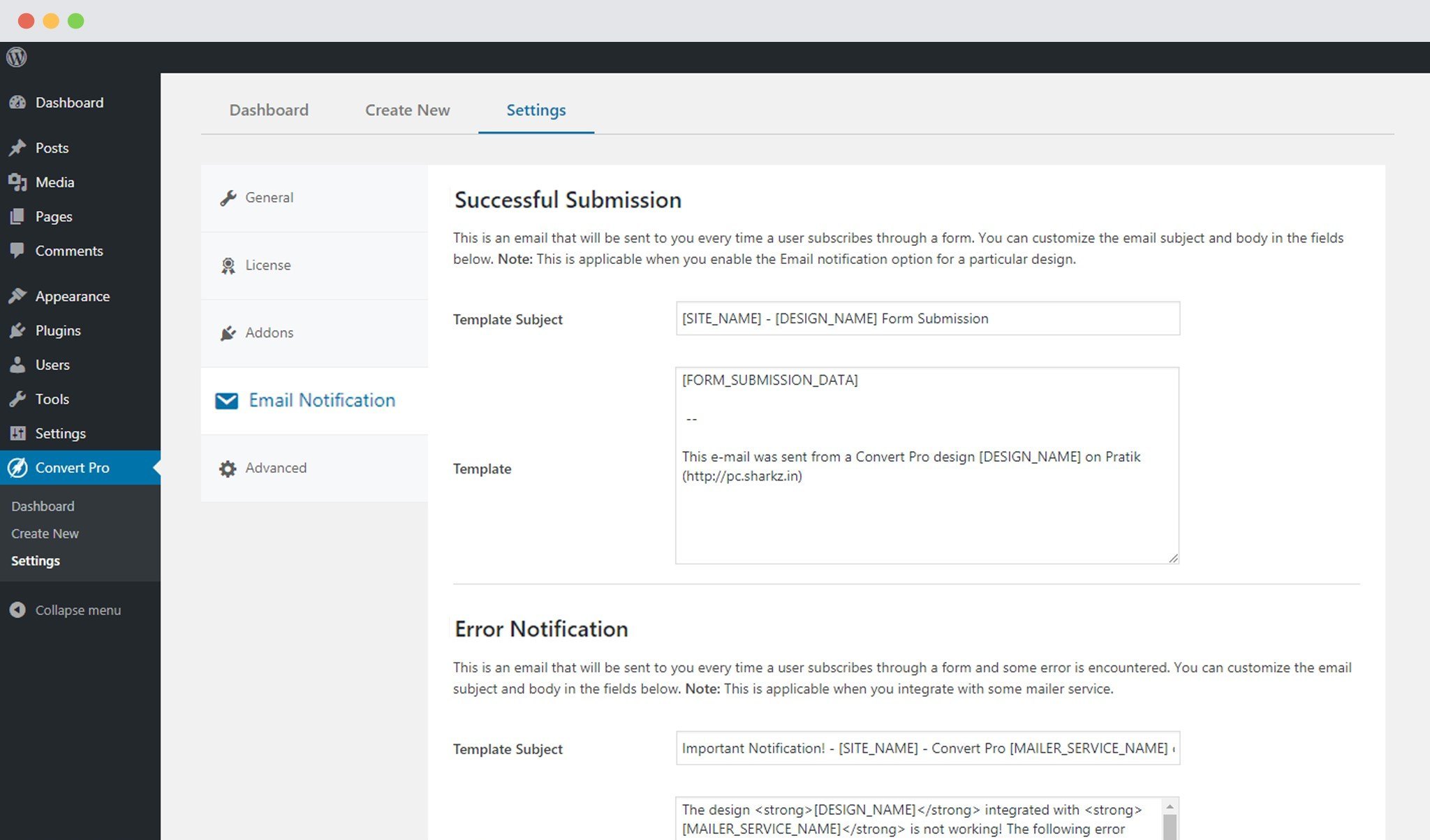
Task: Click the Plugins plug icon
Action: (x=17, y=330)
